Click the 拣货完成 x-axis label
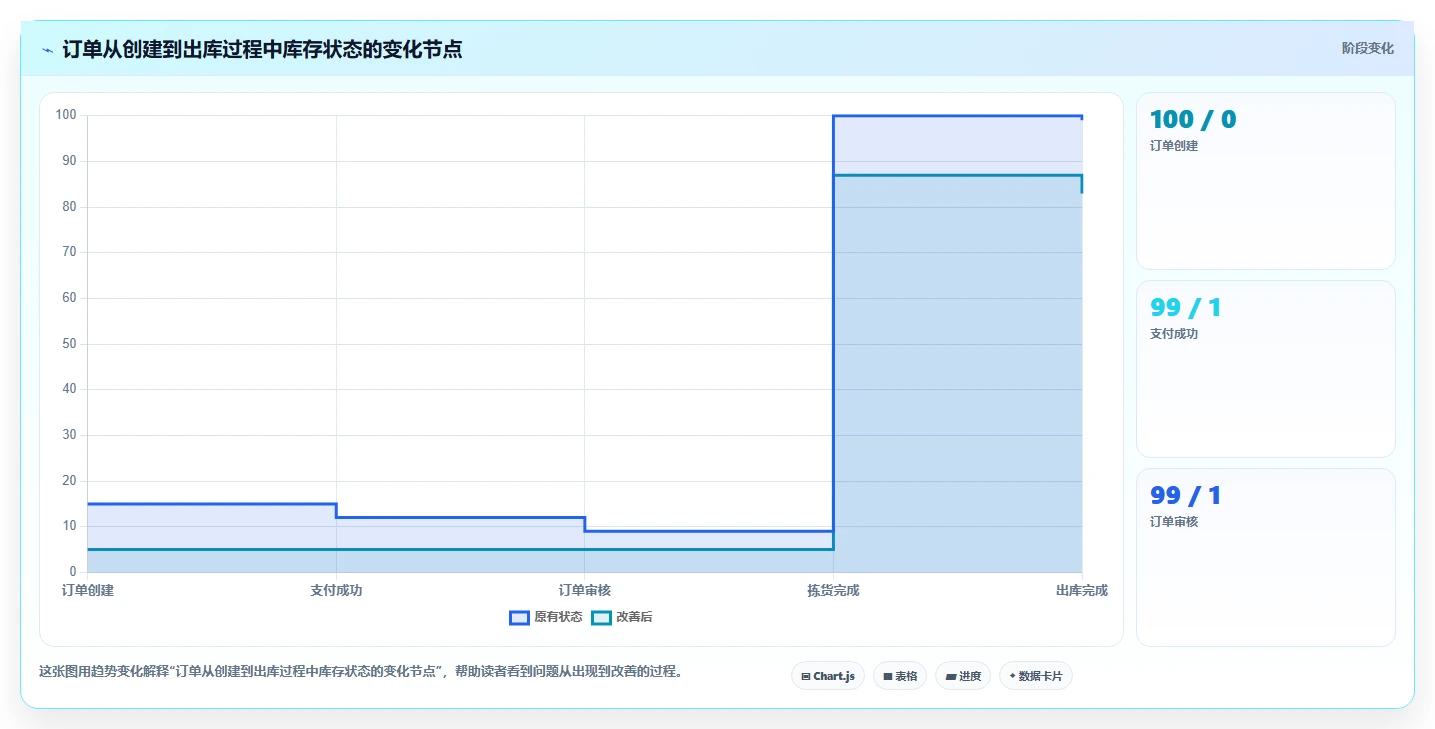 point(833,591)
